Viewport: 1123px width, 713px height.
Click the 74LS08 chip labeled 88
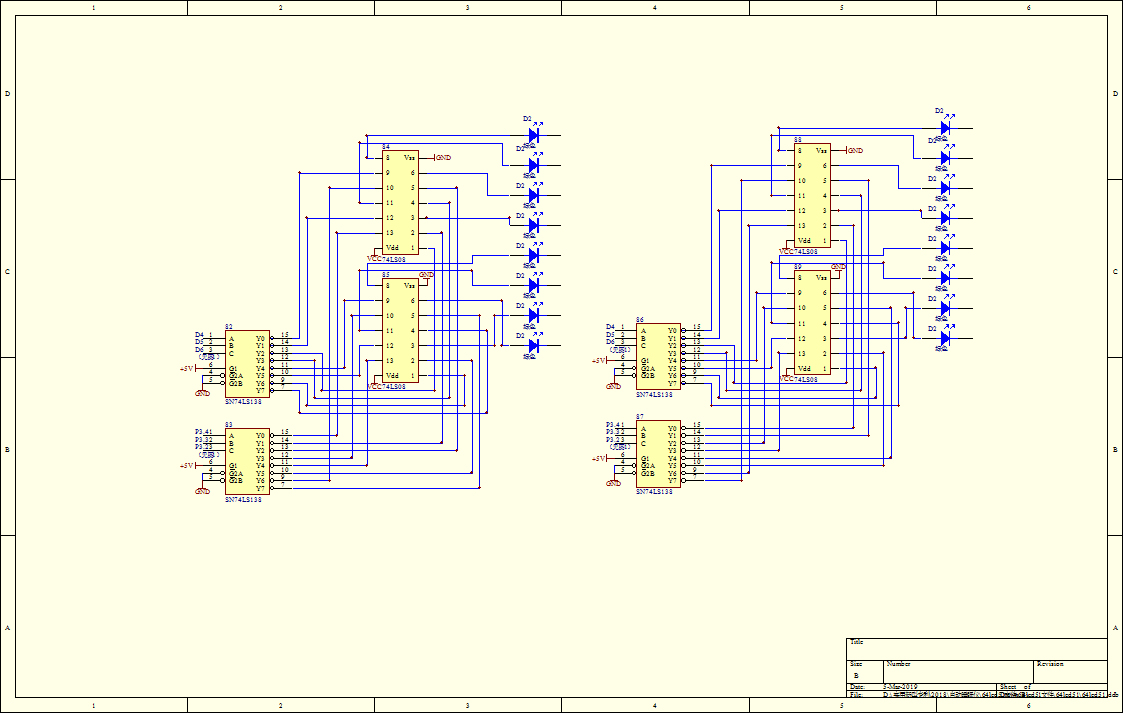tap(812, 195)
